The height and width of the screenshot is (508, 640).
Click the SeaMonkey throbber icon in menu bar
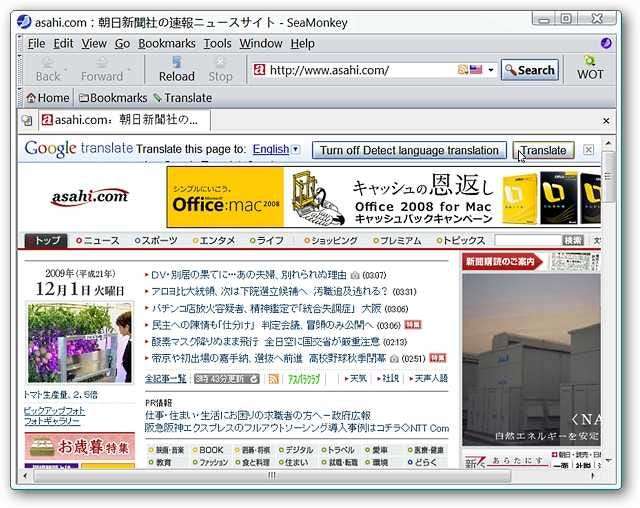606,43
